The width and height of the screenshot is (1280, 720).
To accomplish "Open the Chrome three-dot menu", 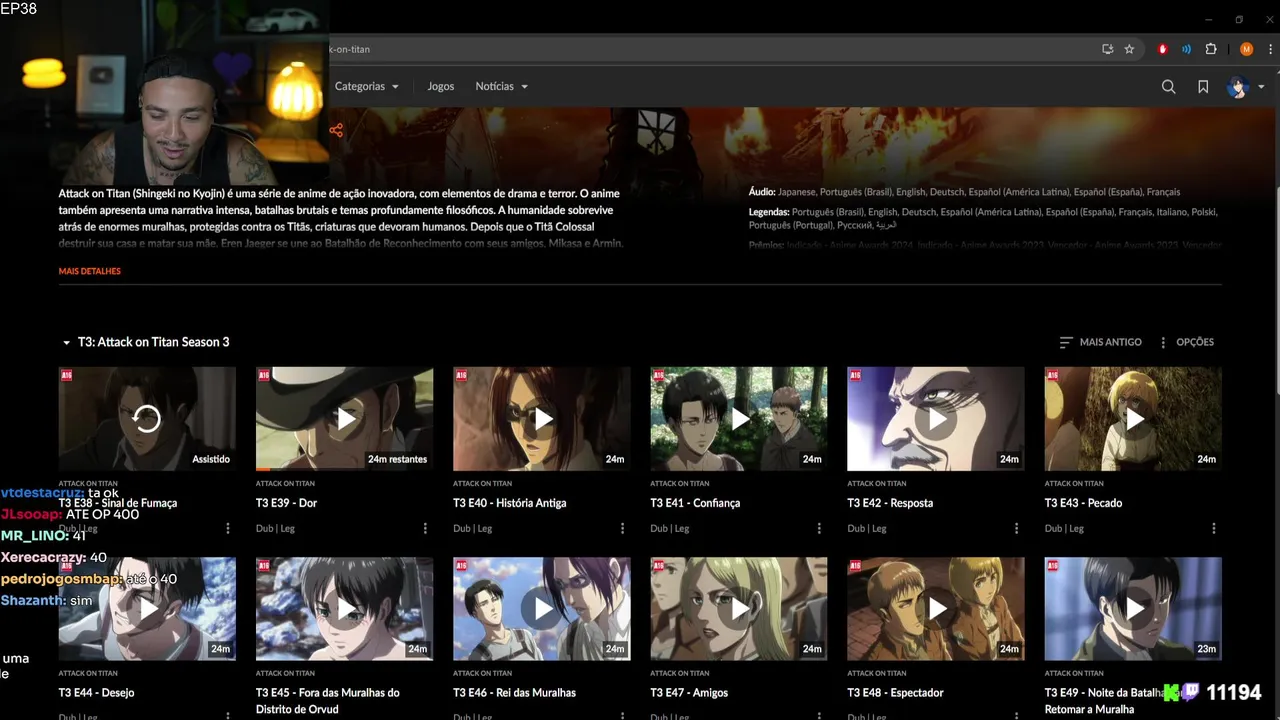I will [1268, 49].
